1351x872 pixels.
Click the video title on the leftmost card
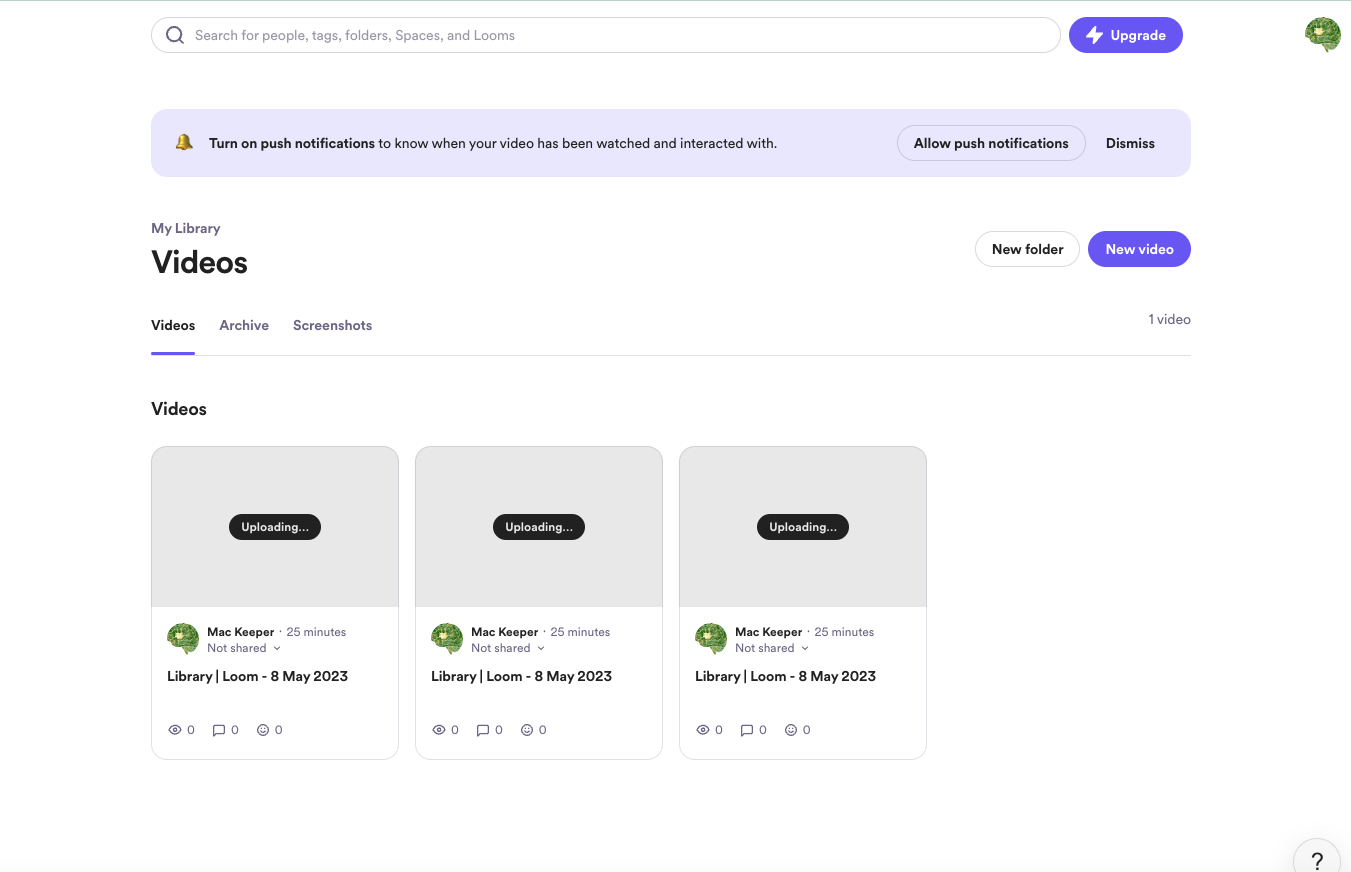(x=257, y=676)
